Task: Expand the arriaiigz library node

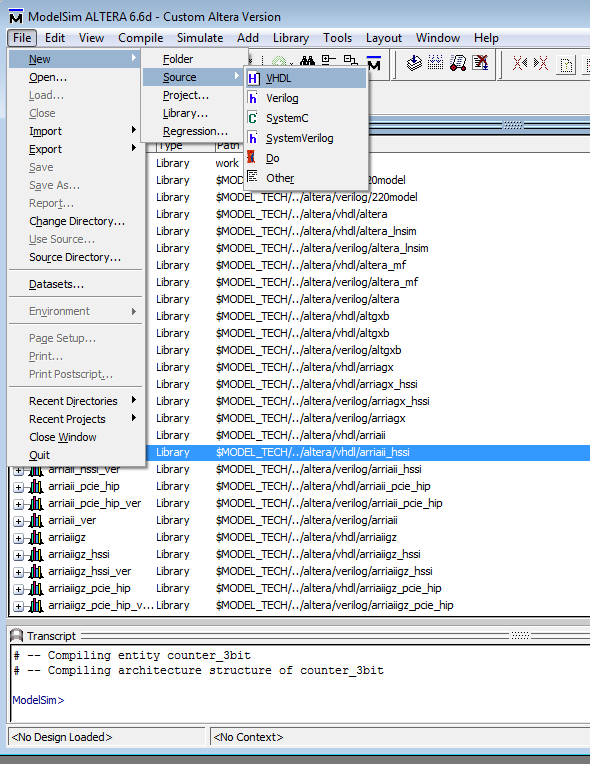Action: point(18,538)
